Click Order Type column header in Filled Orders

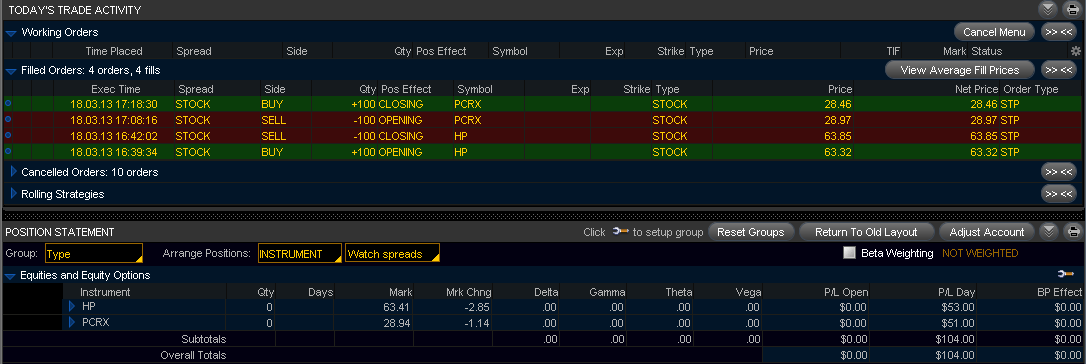click(1031, 89)
